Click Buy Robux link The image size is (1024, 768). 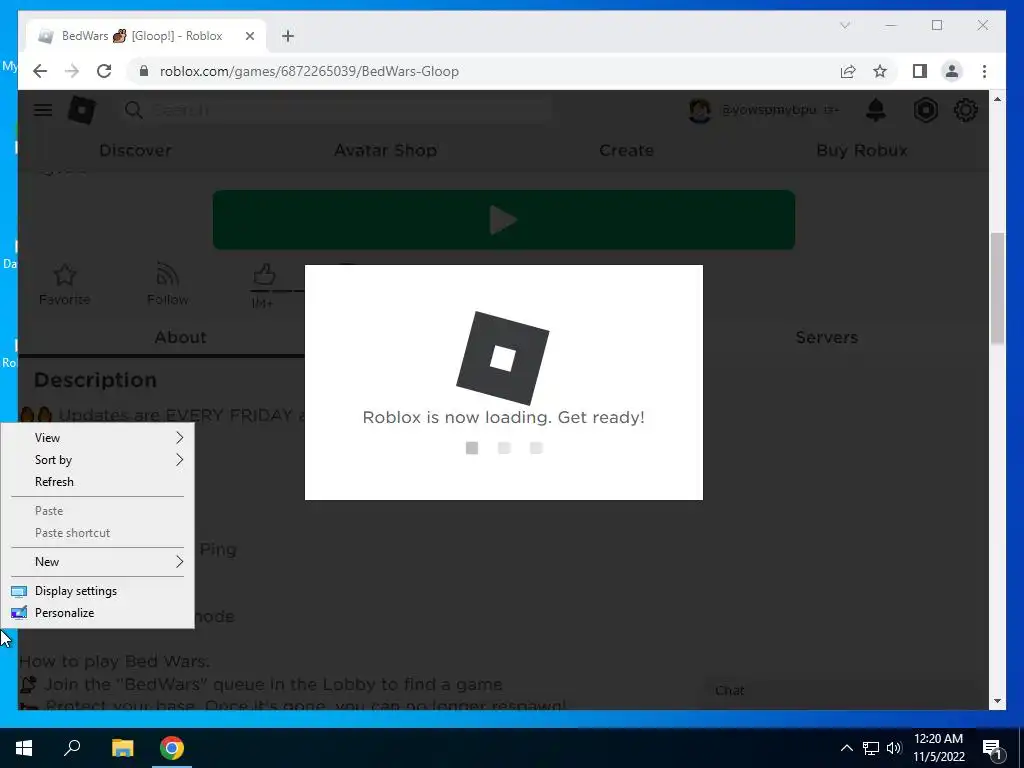click(x=861, y=150)
